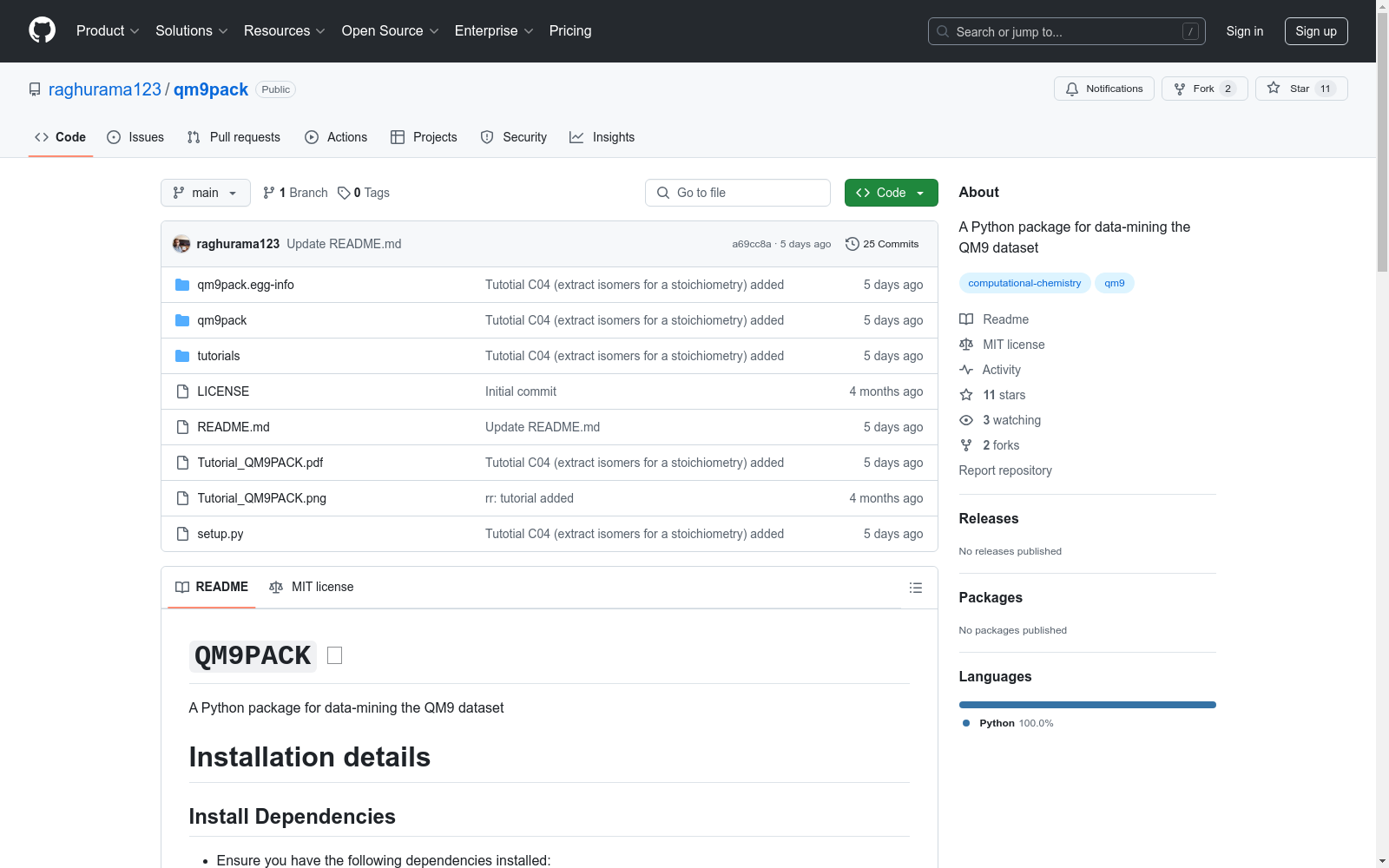Open the qm9pack folder
This screenshot has width=1389, height=868.
(x=221, y=320)
